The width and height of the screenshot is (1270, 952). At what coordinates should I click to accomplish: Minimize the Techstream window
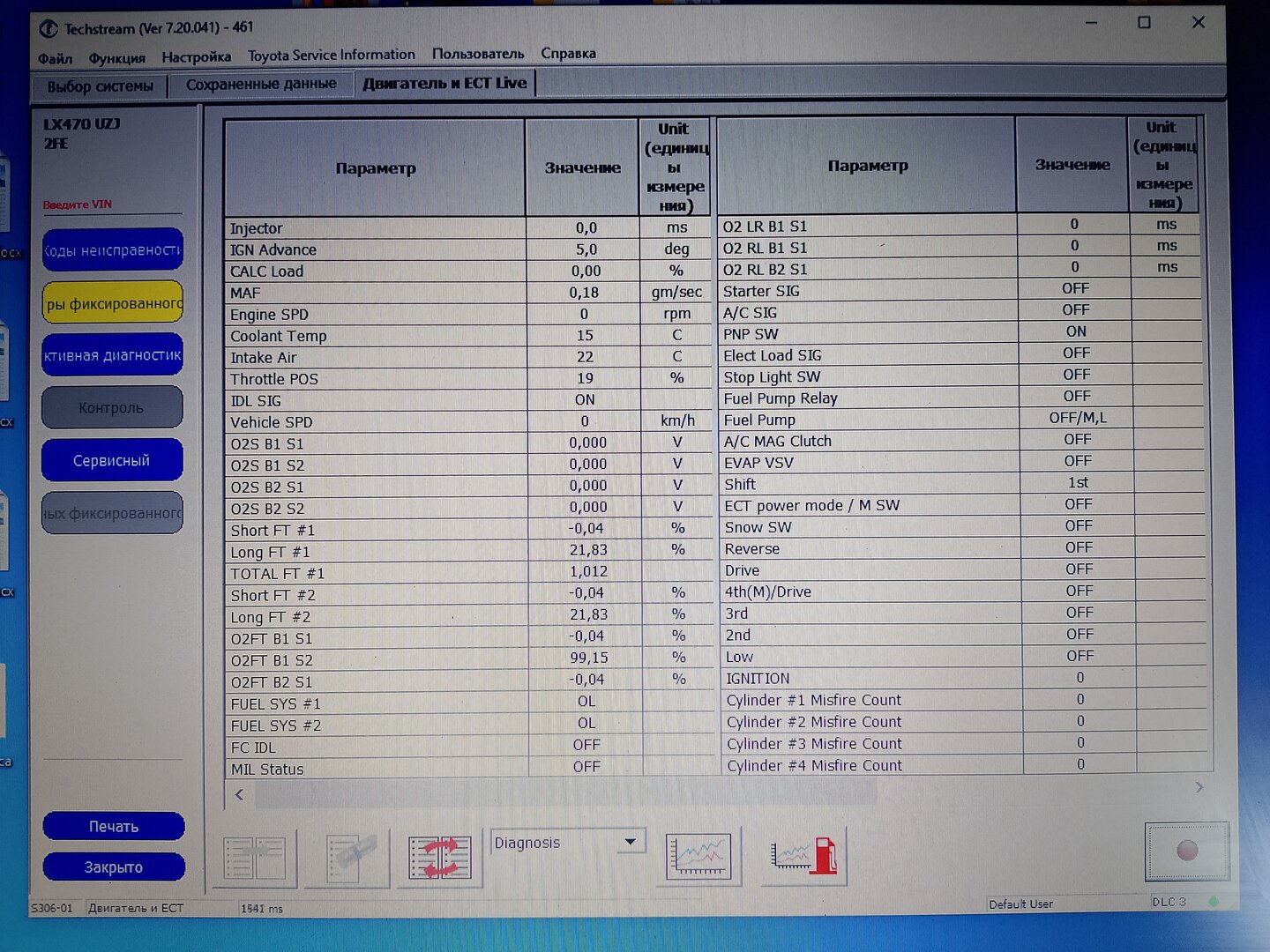click(x=1092, y=23)
